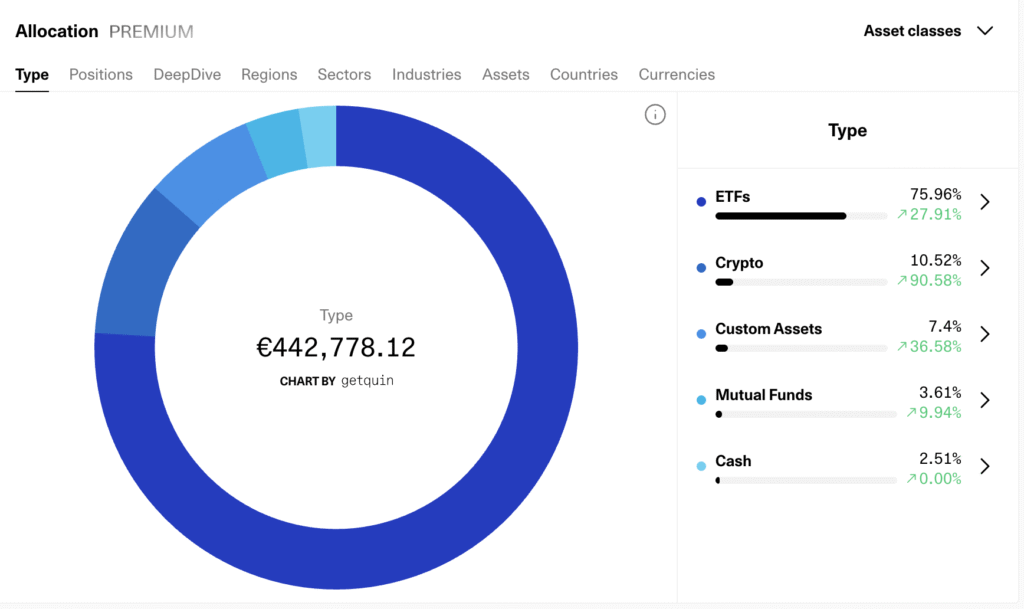Open Custom Assets details via chevron
This screenshot has width=1024, height=609.
point(985,334)
